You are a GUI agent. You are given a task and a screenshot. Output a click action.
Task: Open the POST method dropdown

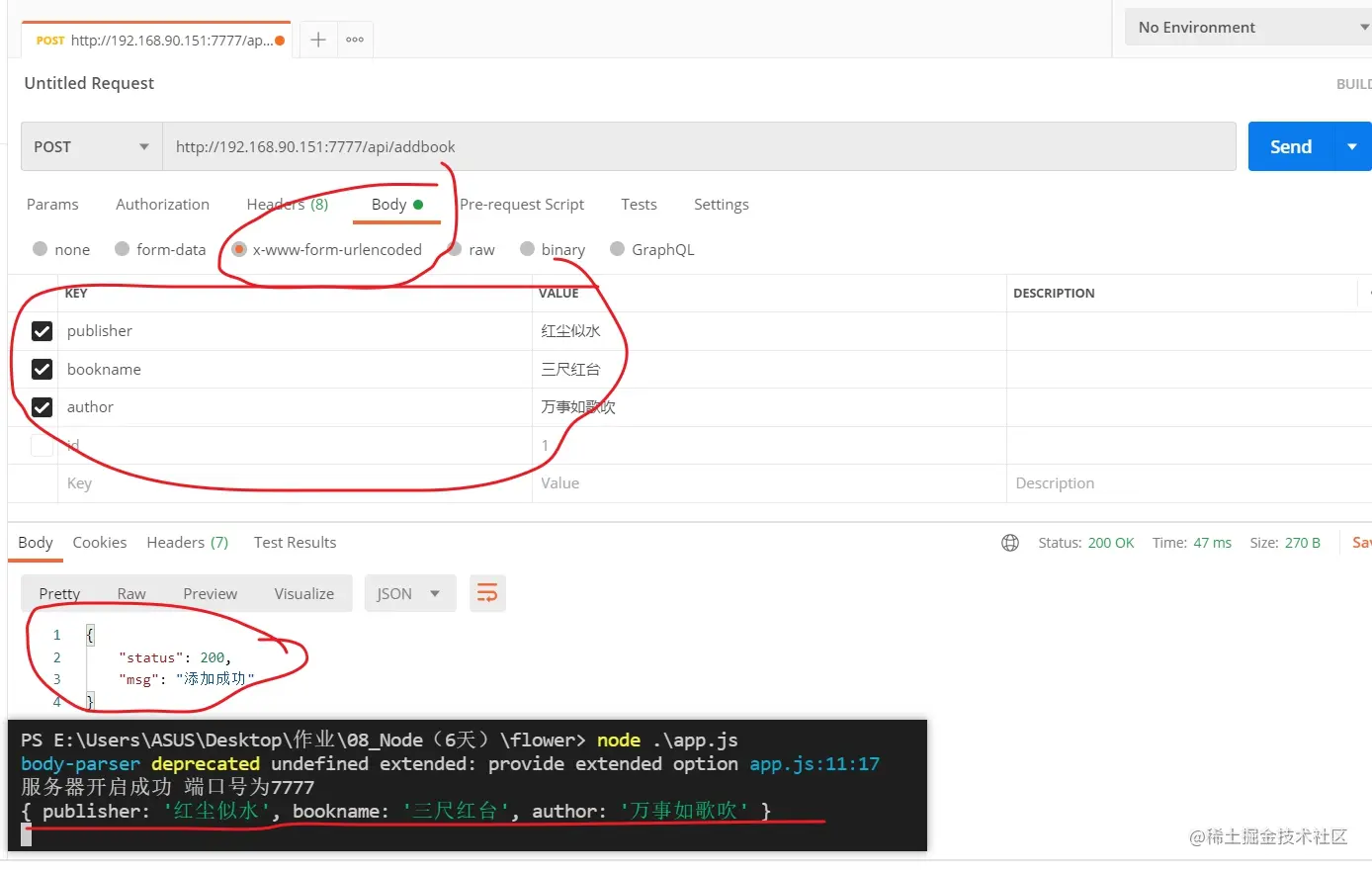click(x=91, y=146)
